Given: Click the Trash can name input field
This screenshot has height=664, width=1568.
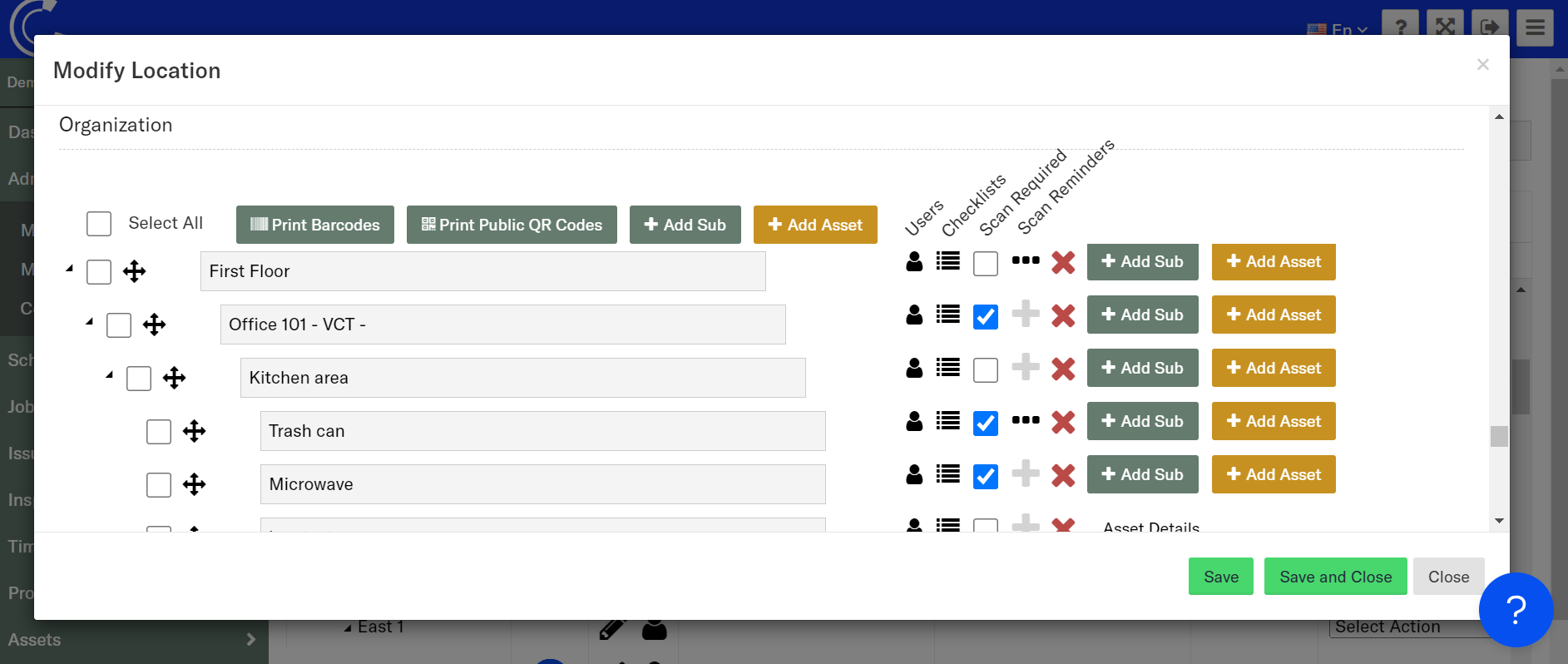Looking at the screenshot, I should [x=542, y=431].
